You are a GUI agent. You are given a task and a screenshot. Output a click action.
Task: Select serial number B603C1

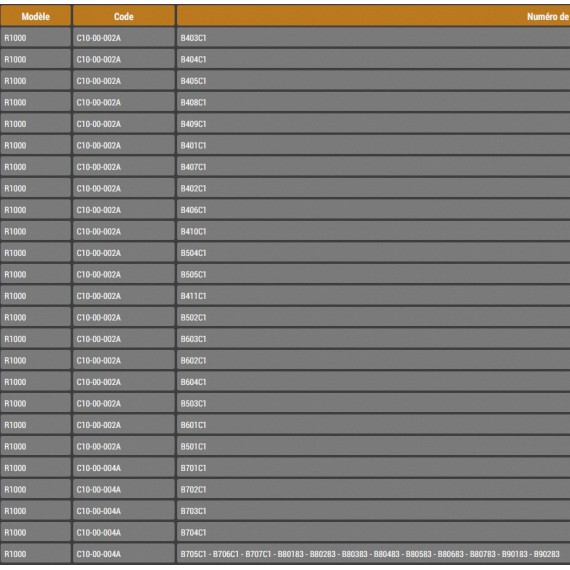193,339
